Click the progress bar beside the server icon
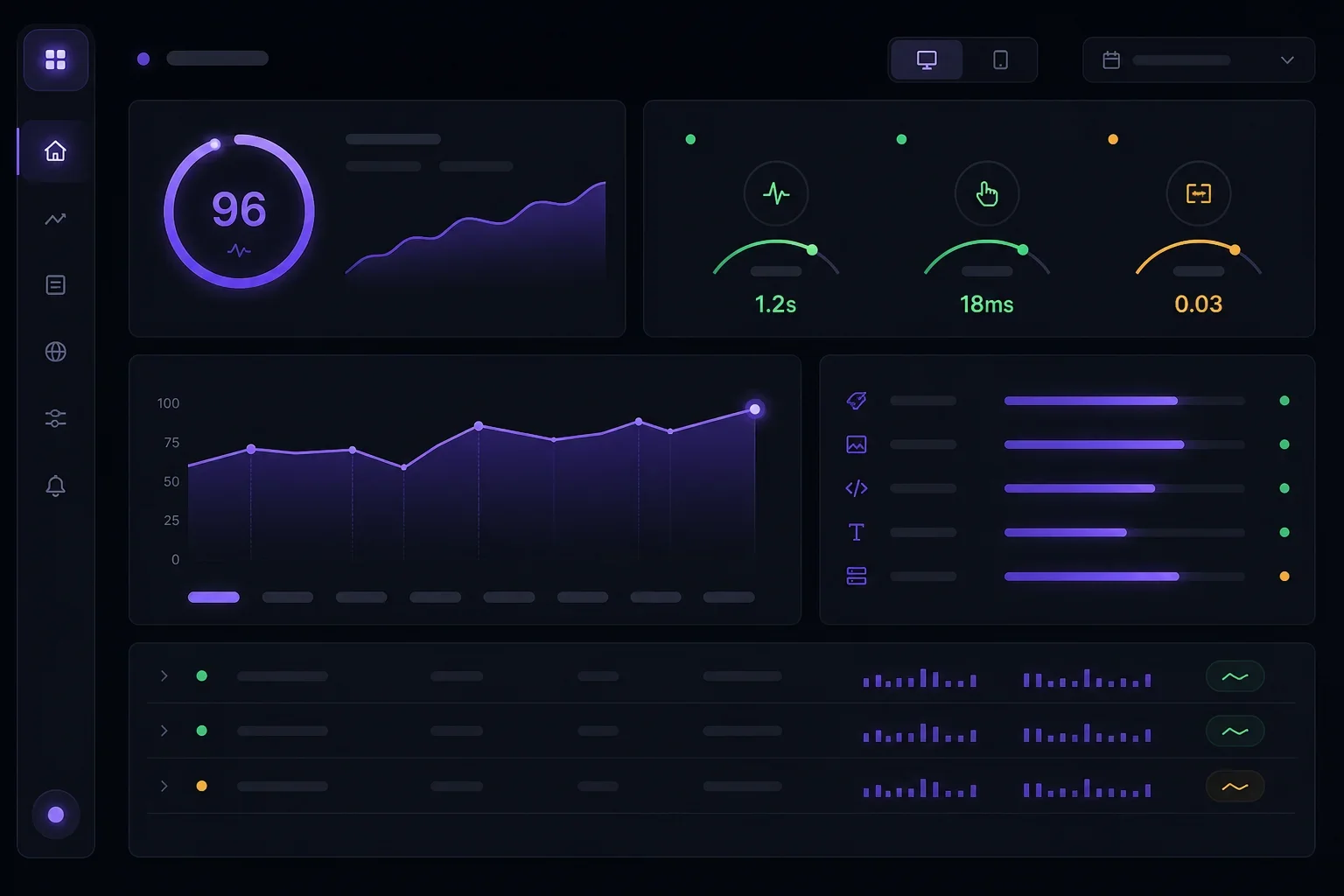Viewport: 1344px width, 896px height. pyautogui.click(x=1124, y=576)
